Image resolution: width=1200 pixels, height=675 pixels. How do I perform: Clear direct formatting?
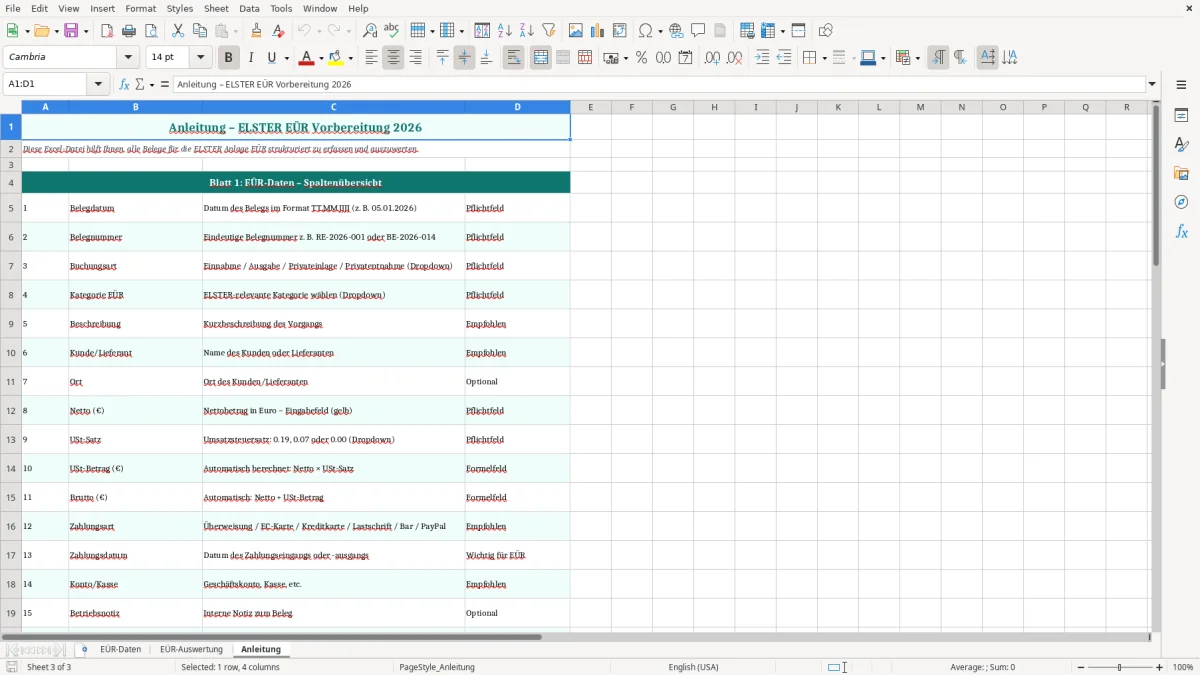278,31
